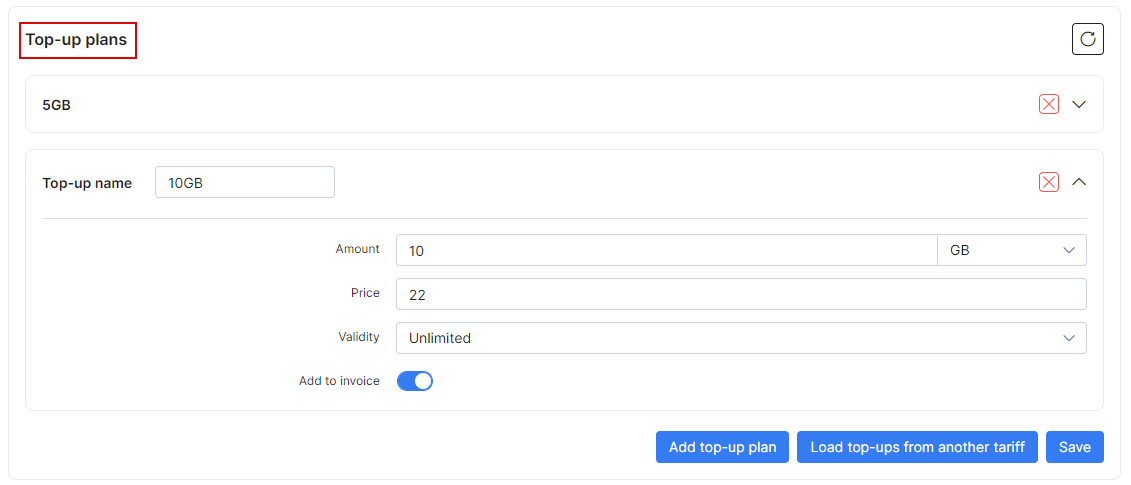Click the Top-up name label

tap(87, 183)
